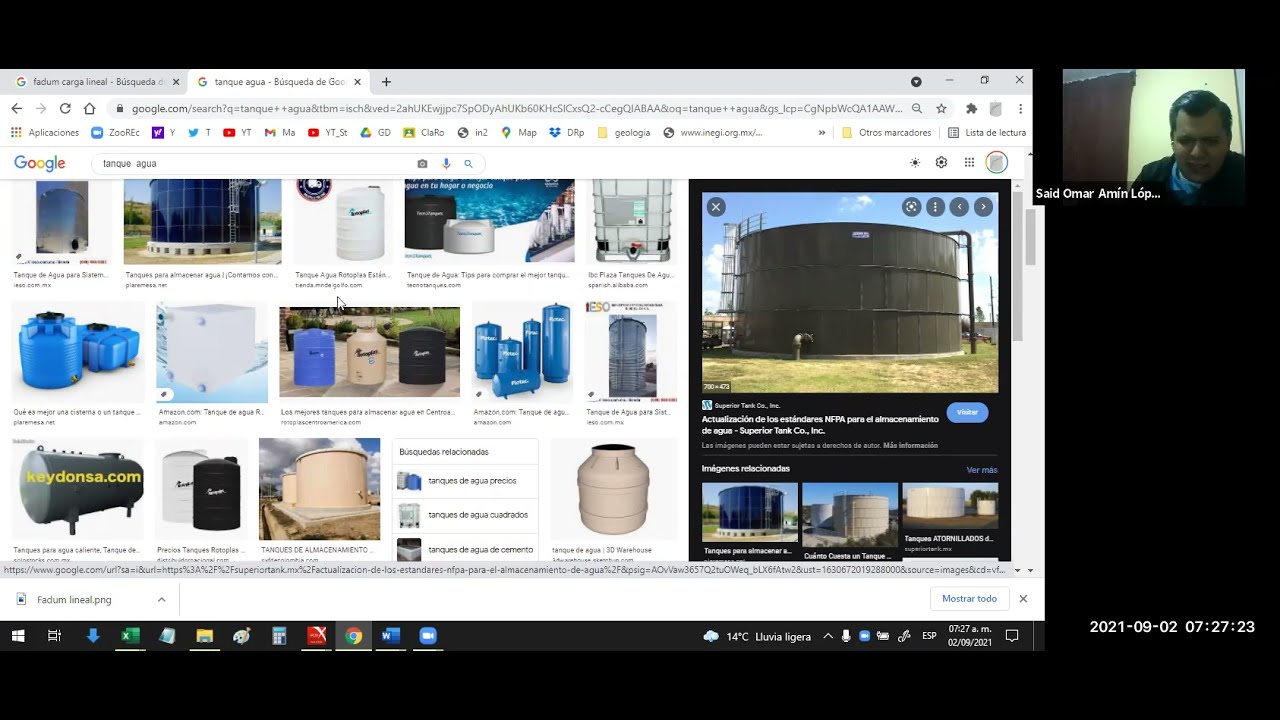Select related search 'tanques de agua de cemento'

point(465,549)
